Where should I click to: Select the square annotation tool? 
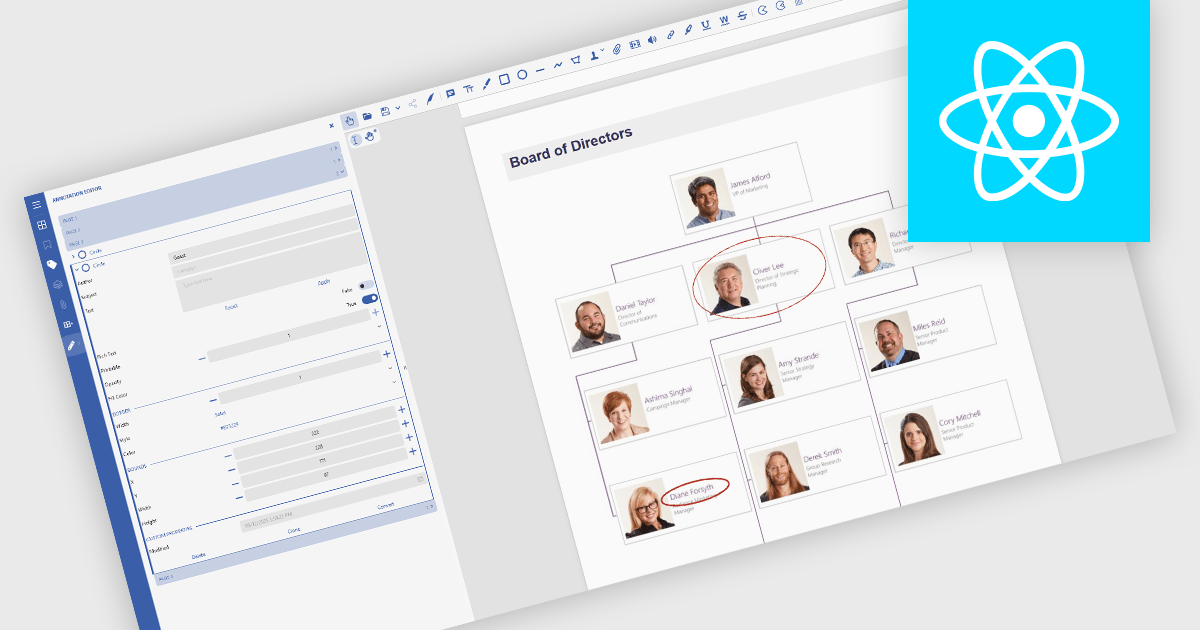pyautogui.click(x=504, y=79)
